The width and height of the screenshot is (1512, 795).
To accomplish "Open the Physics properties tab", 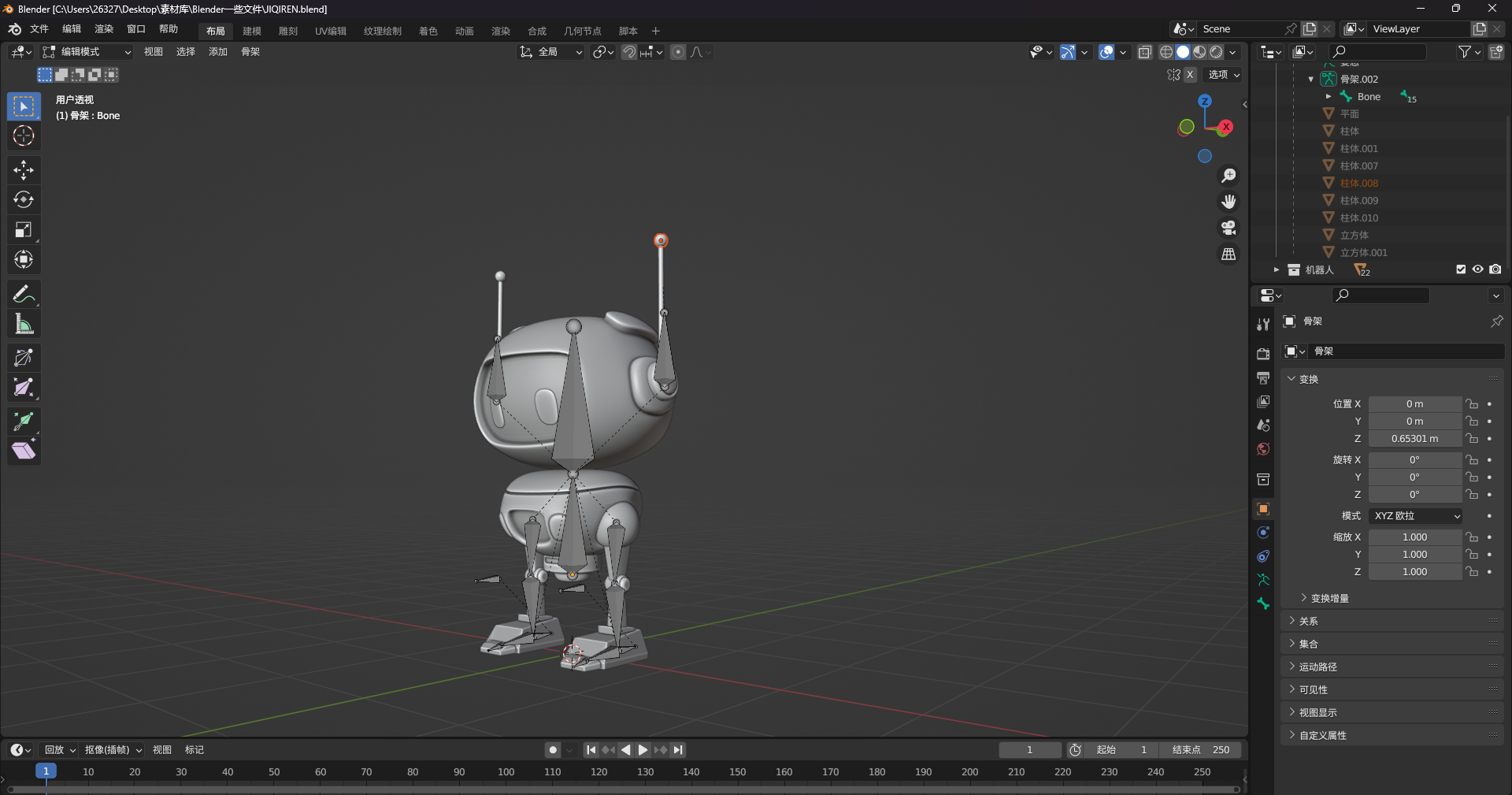I will pyautogui.click(x=1263, y=533).
